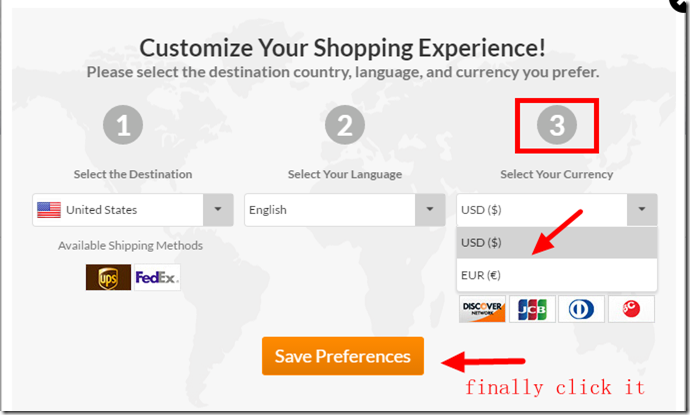Screen dimensions: 690x415
Task: Open the language dropdown arrow
Action: coord(430,210)
